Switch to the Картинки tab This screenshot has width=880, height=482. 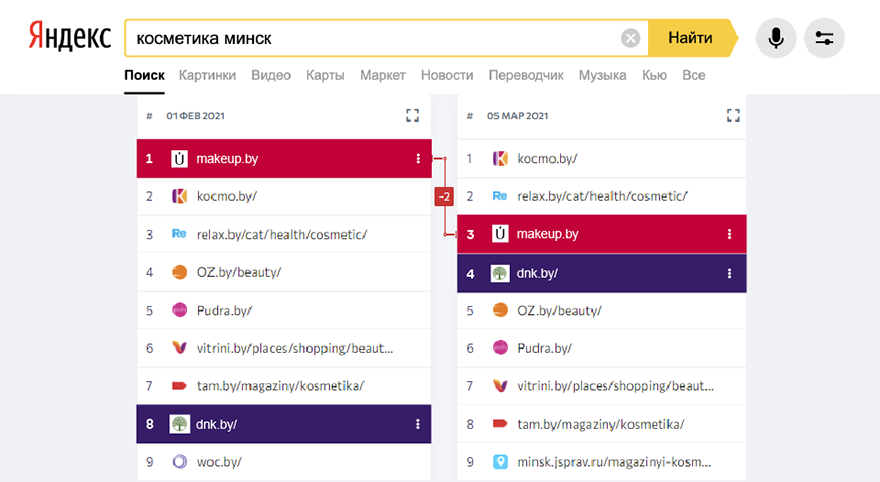207,75
